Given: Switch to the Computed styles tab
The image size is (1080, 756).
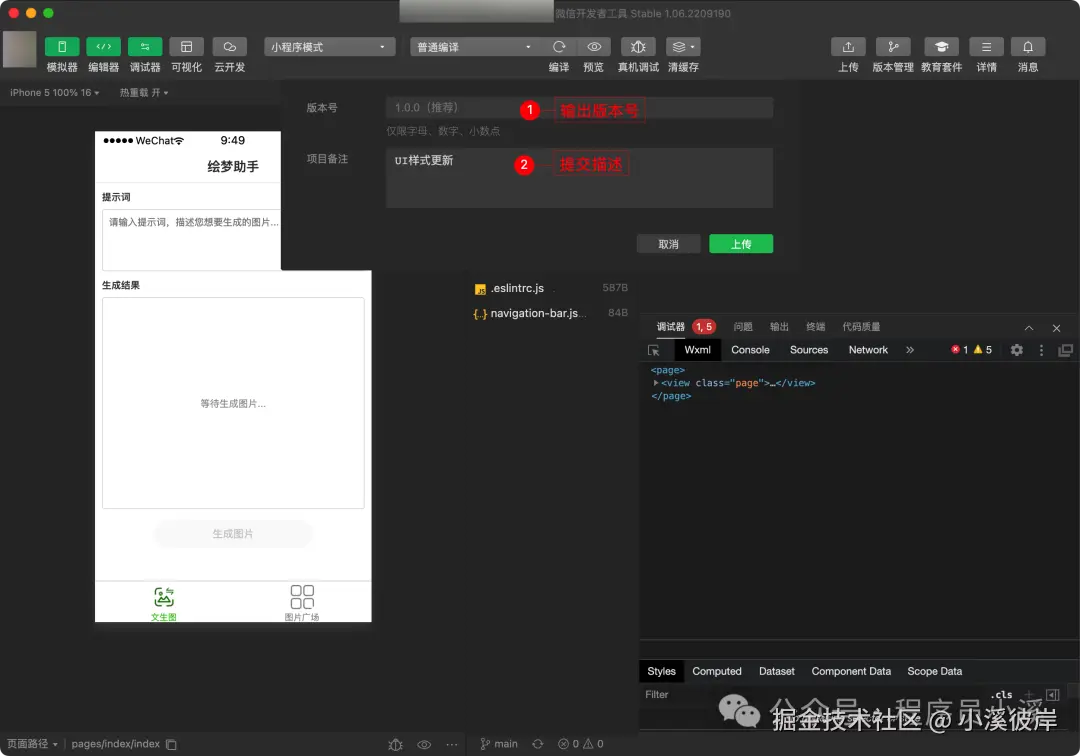Looking at the screenshot, I should point(717,671).
